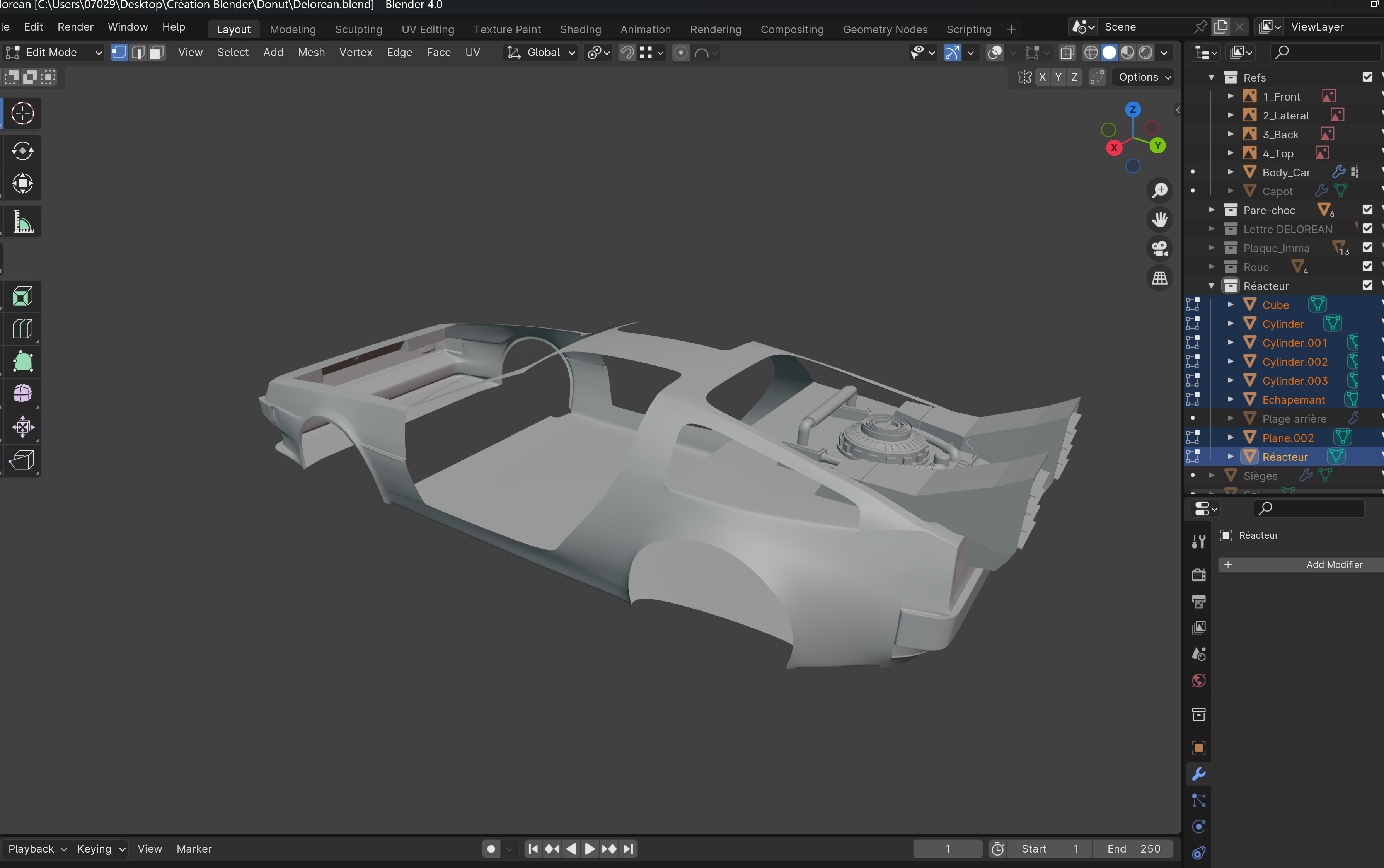1384x868 pixels.
Task: Open the Scene properties tab
Action: pos(1198,654)
